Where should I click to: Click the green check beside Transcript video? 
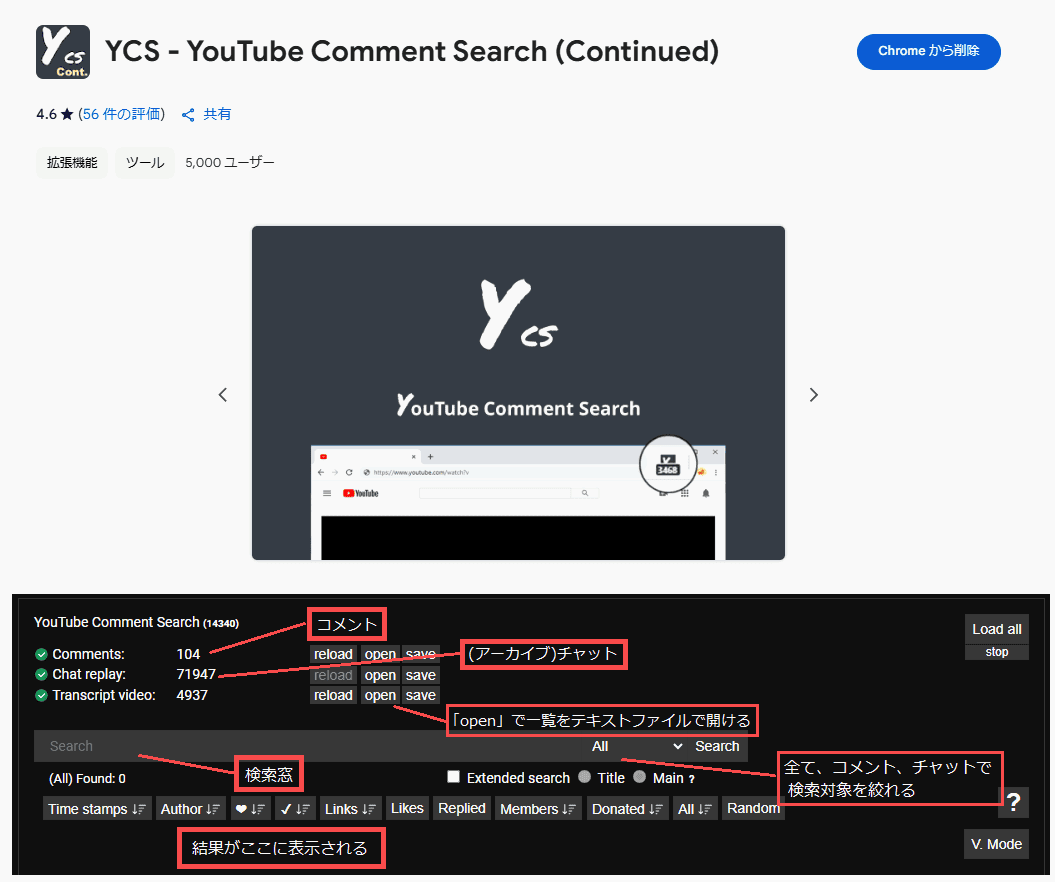point(41,695)
